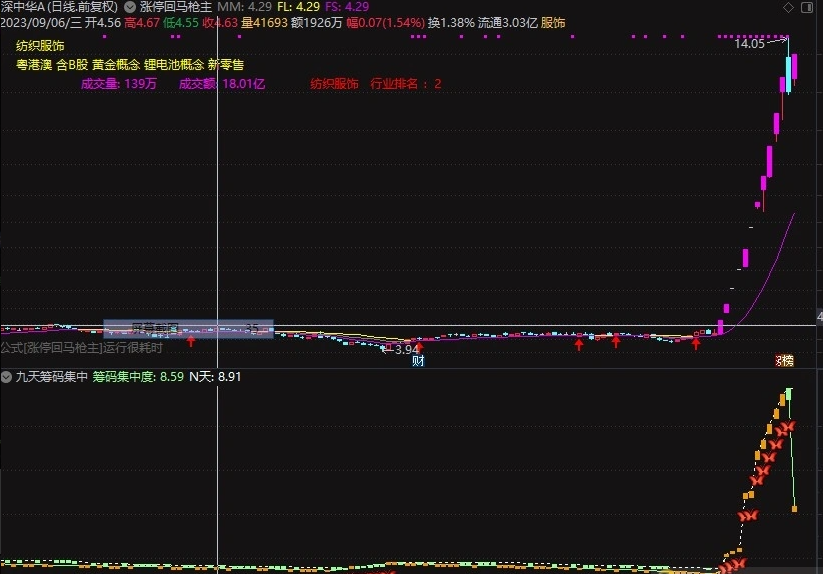Click the 纺织服饰 yellow industry label
823x574 pixels.
tap(40, 46)
